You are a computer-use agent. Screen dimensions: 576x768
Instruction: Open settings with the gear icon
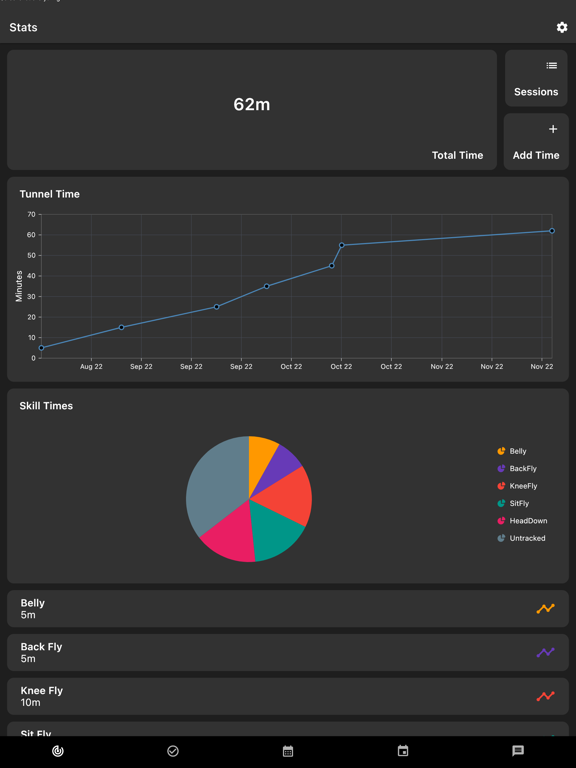click(x=562, y=27)
